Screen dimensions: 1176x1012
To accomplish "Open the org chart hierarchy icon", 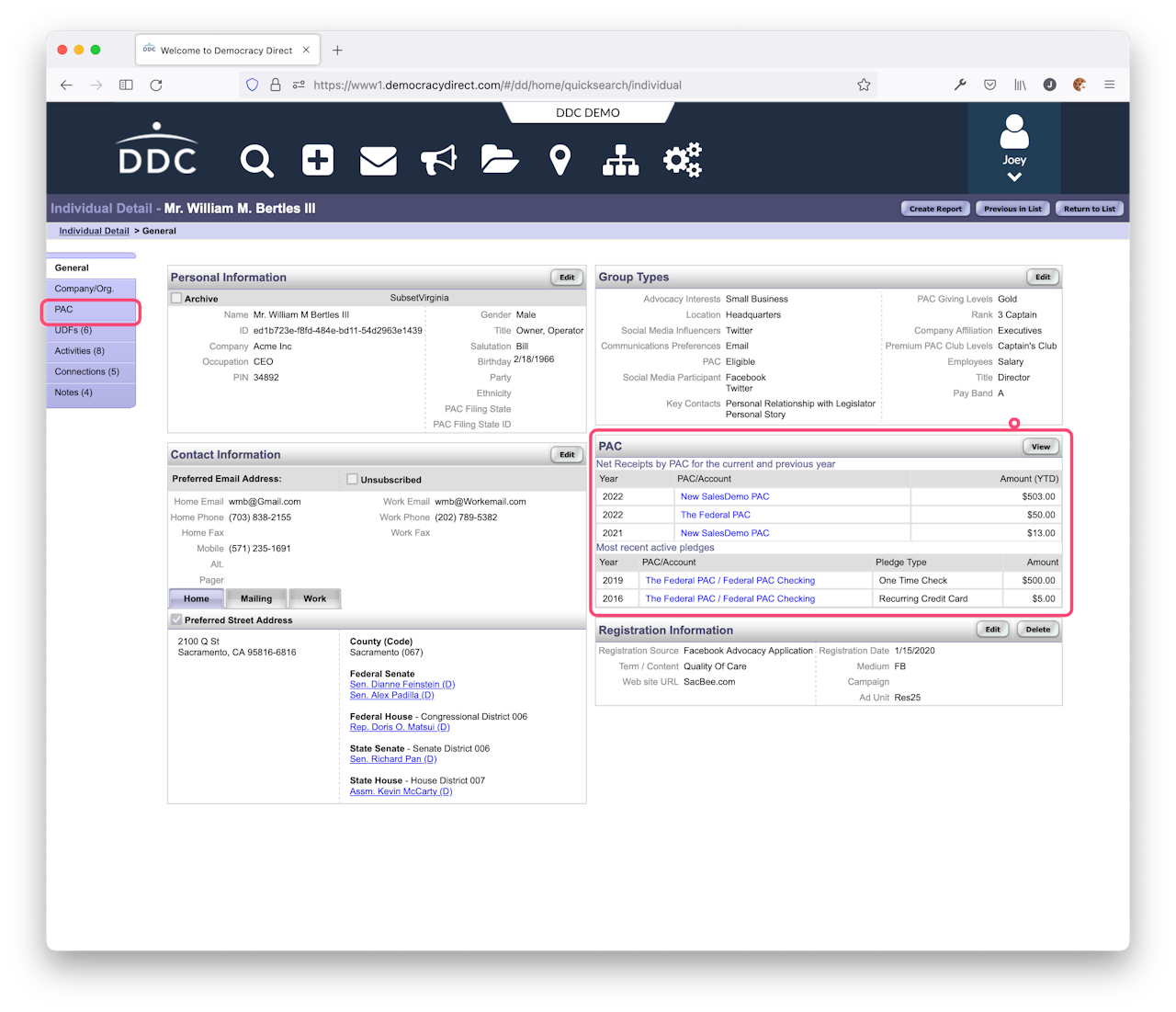I will pos(620,161).
